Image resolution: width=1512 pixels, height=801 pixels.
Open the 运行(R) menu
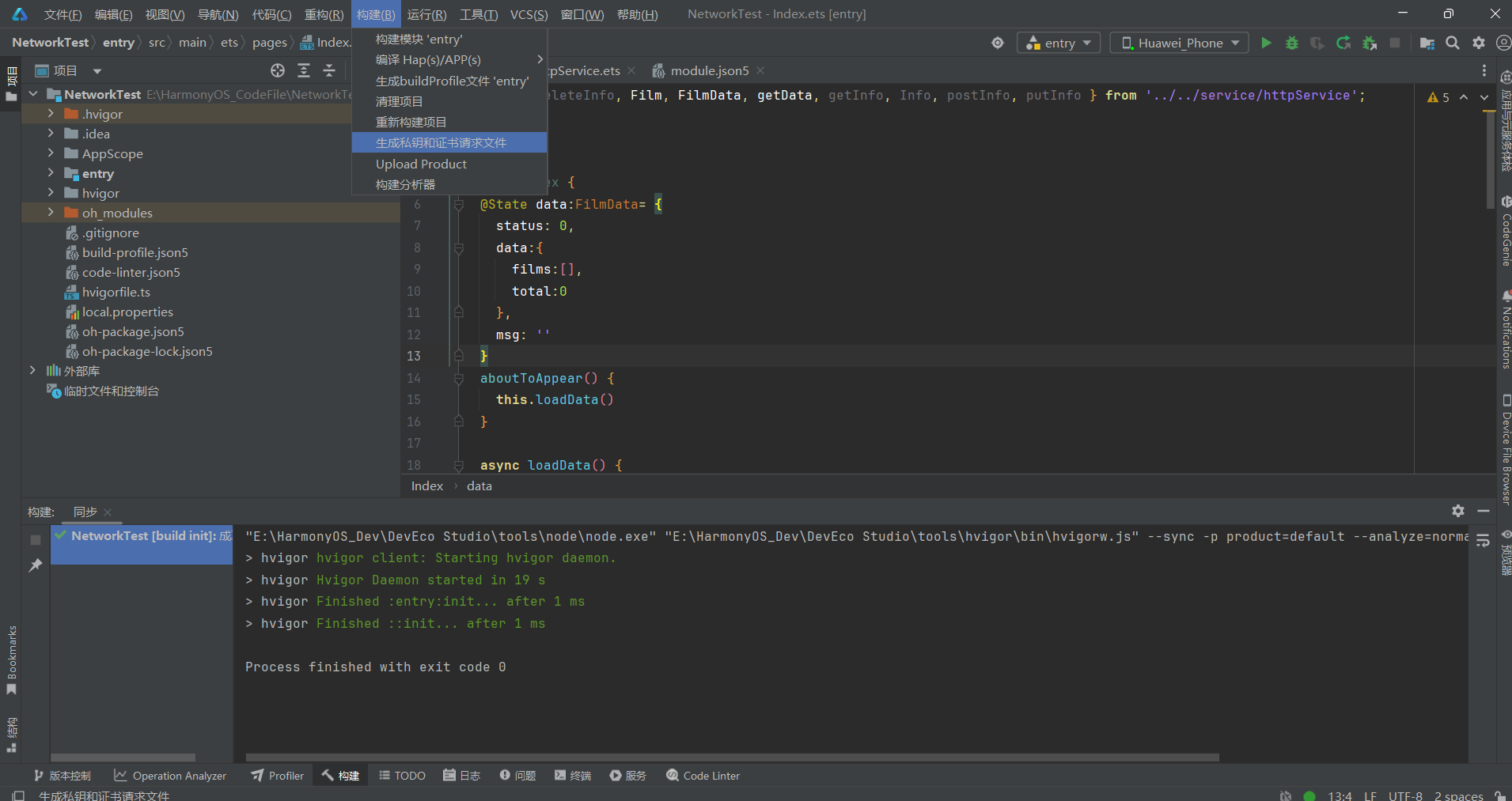pyautogui.click(x=426, y=14)
